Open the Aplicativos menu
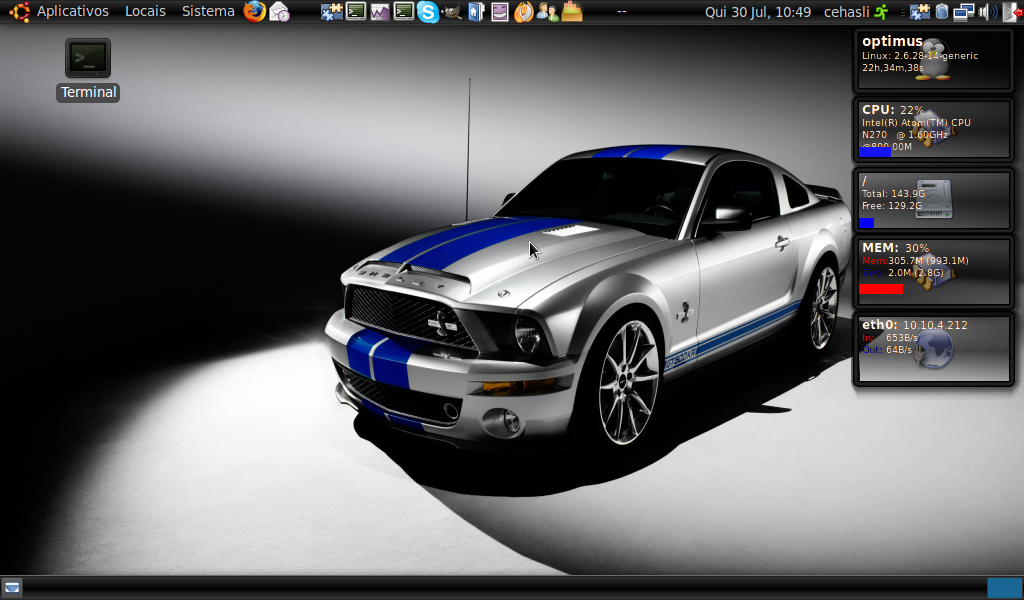 click(x=72, y=11)
